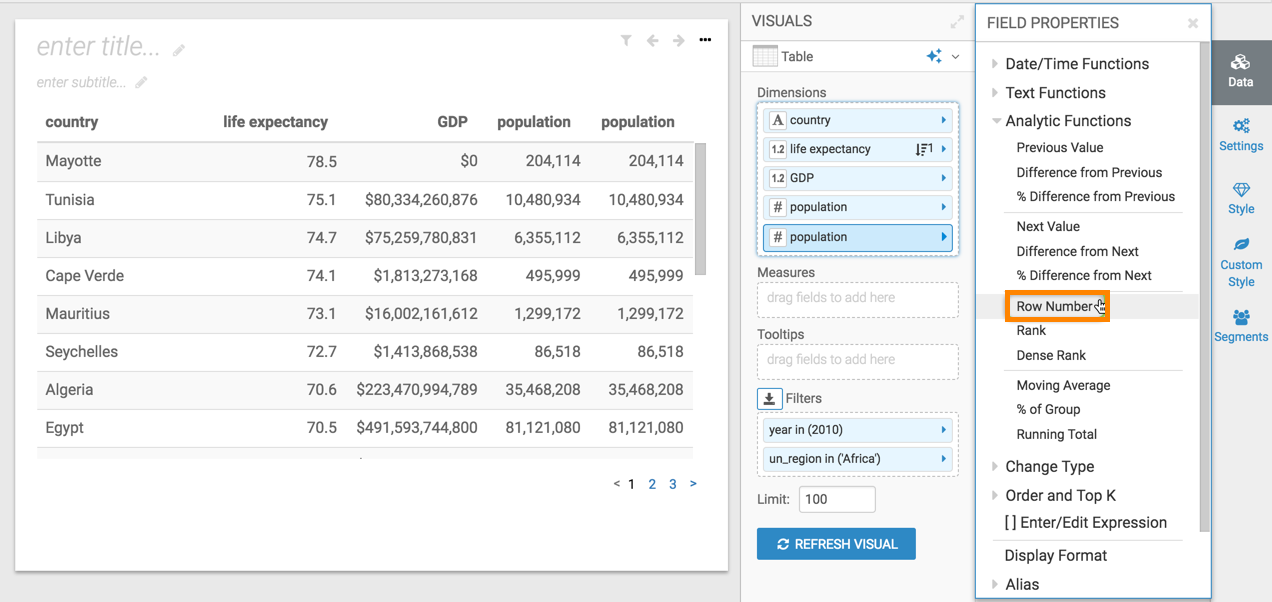Click the Refresh Visual button
Viewport: 1272px width, 602px height.
[x=836, y=544]
